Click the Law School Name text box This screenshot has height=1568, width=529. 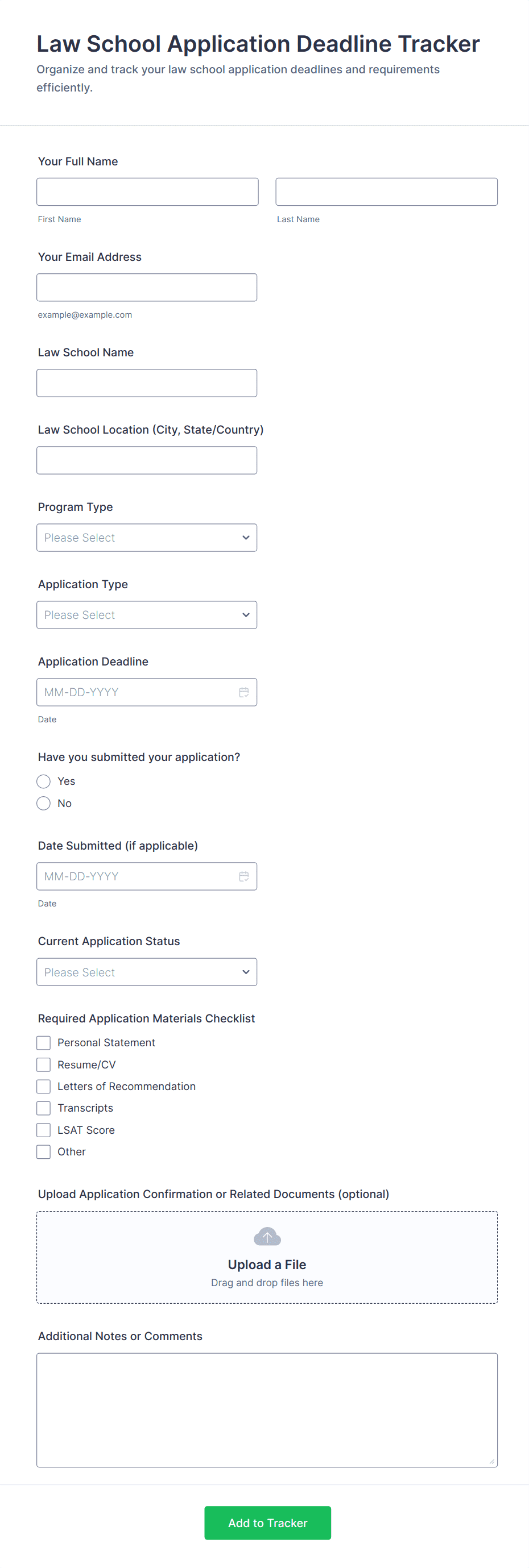(146, 383)
